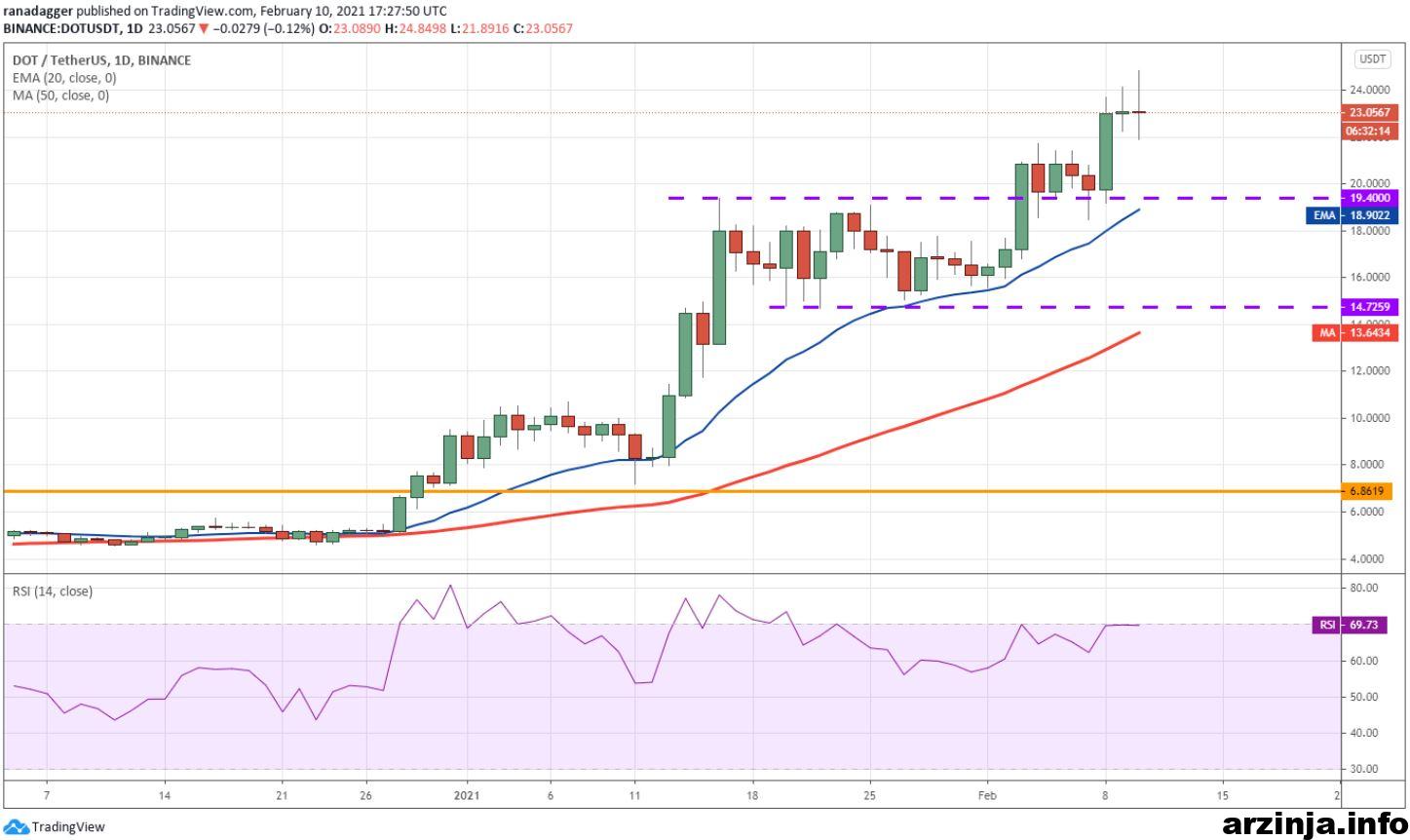Click the 24.0000 price axis tick

(1369, 90)
